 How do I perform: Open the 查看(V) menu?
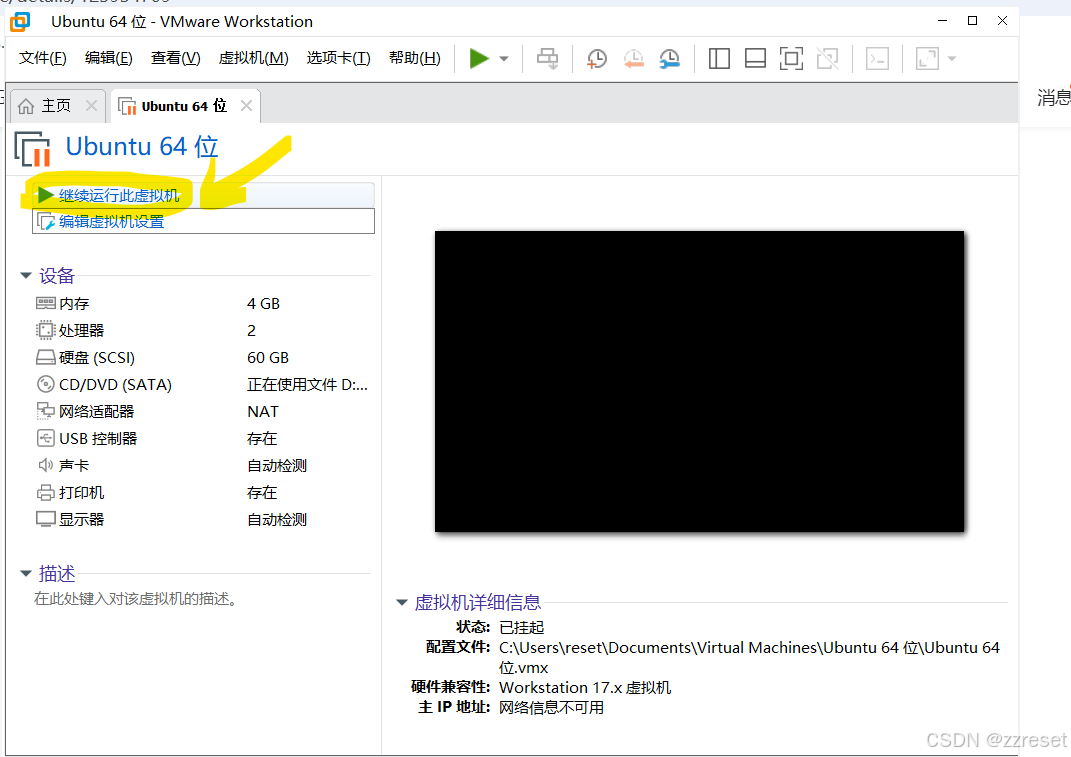click(x=176, y=58)
